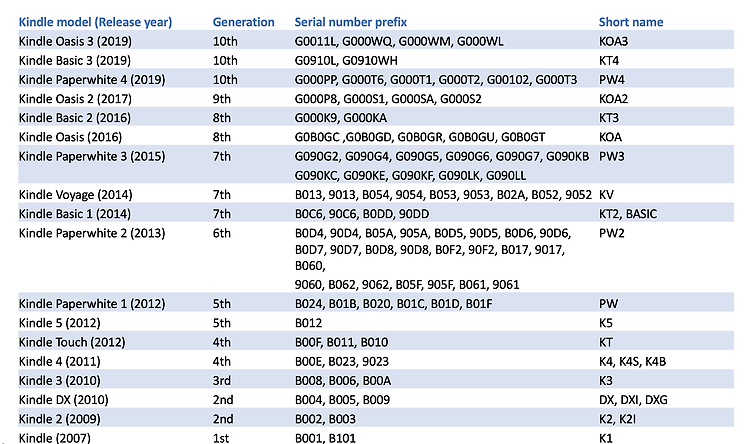Select the 'Kindle Oasis 3 (2019)' cell
The height and width of the screenshot is (444, 750).
pos(75,41)
